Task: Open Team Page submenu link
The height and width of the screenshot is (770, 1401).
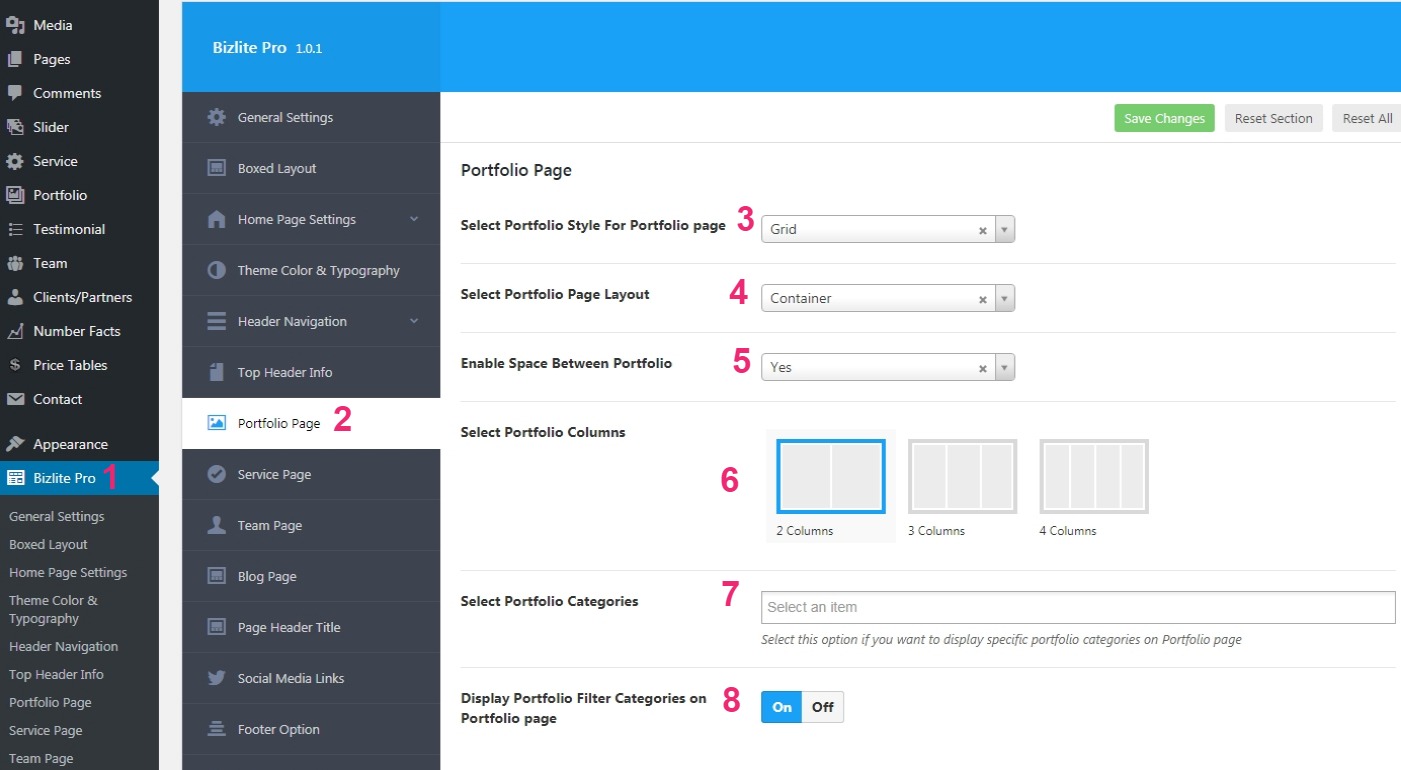Action: [x=41, y=759]
